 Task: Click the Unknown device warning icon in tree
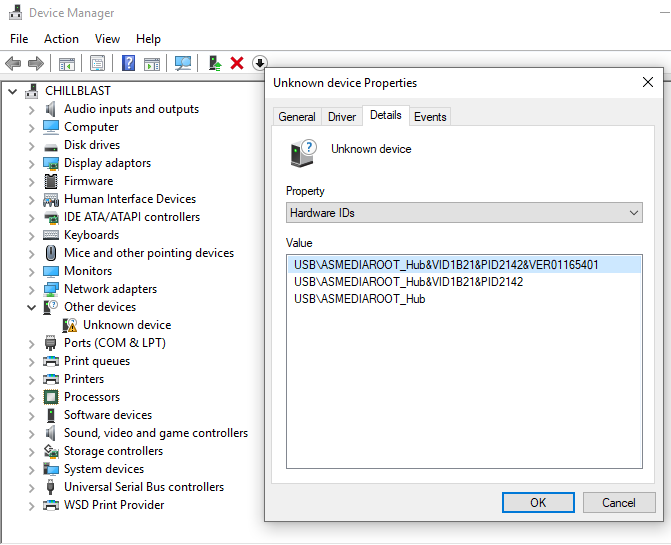(x=70, y=325)
